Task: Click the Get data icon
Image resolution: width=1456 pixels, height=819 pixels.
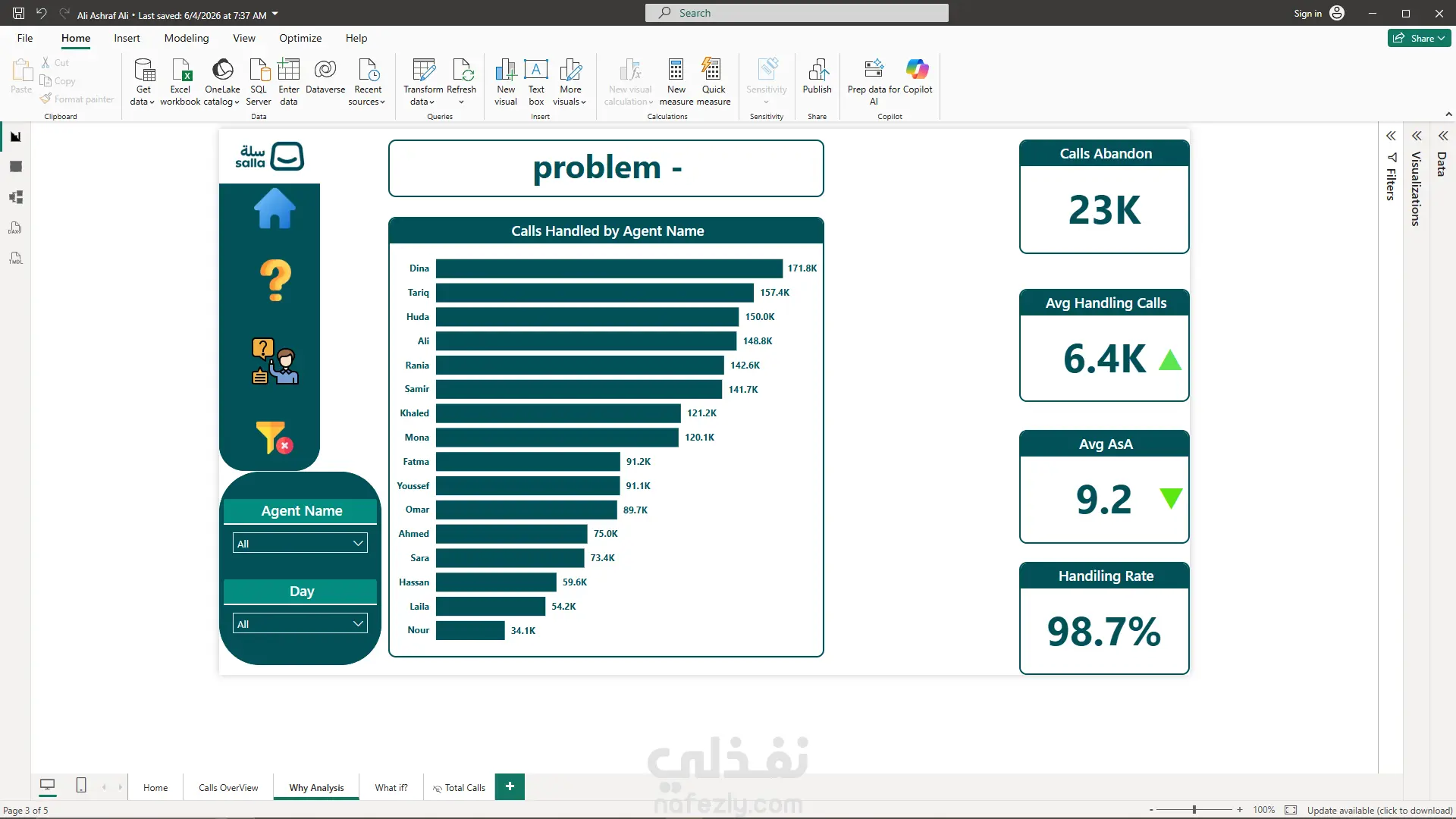Action: [x=143, y=81]
